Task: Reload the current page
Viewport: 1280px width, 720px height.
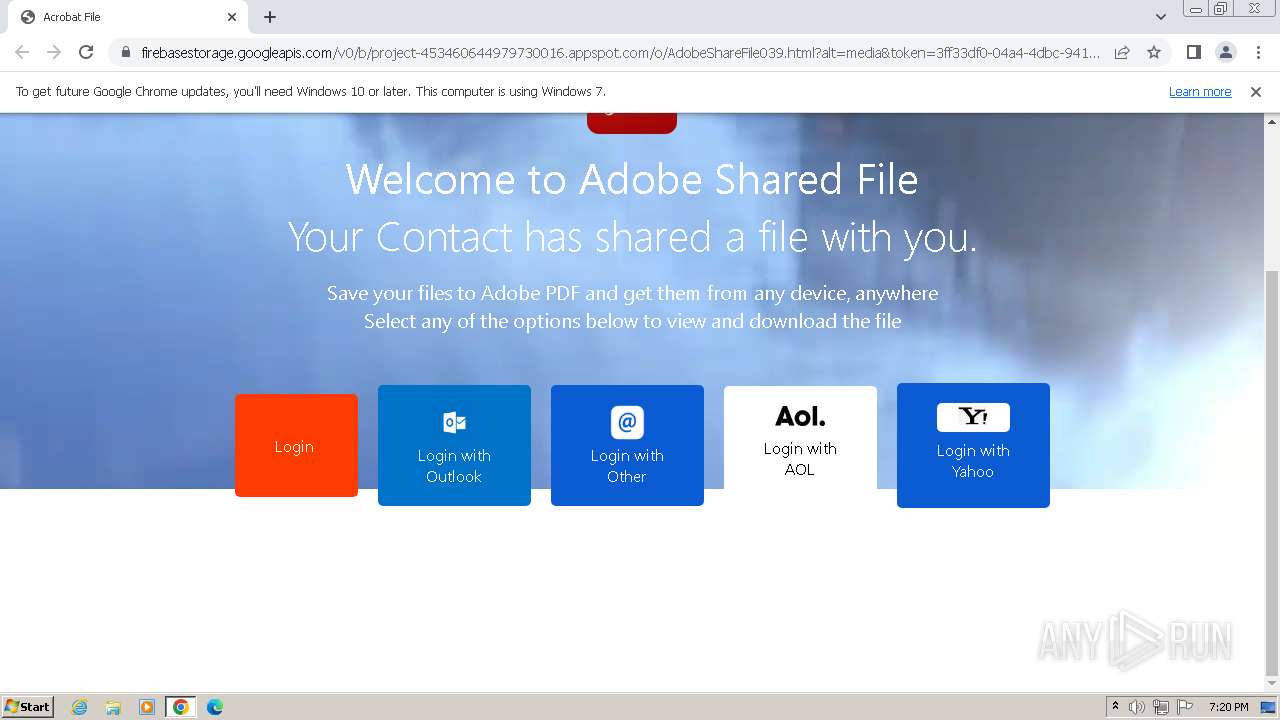Action: click(86, 52)
